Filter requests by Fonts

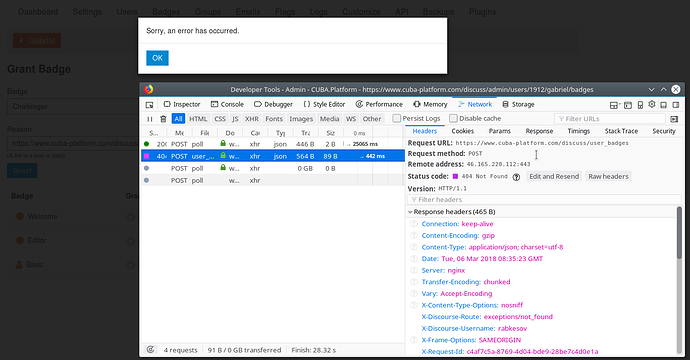coord(274,119)
